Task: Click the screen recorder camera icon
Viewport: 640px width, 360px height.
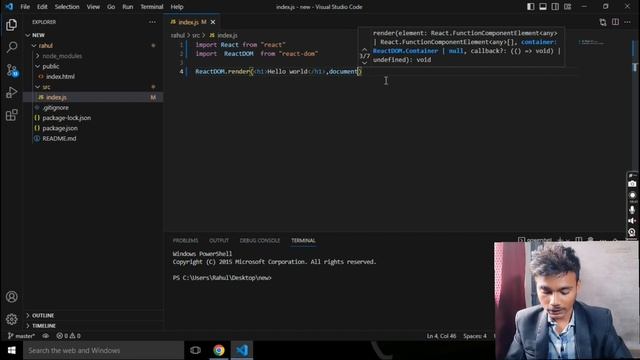Action: 632,184
